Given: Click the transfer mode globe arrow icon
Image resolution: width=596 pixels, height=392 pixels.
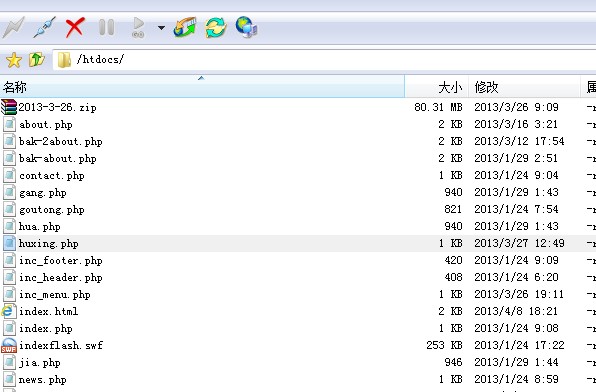Looking at the screenshot, I should [x=185, y=27].
